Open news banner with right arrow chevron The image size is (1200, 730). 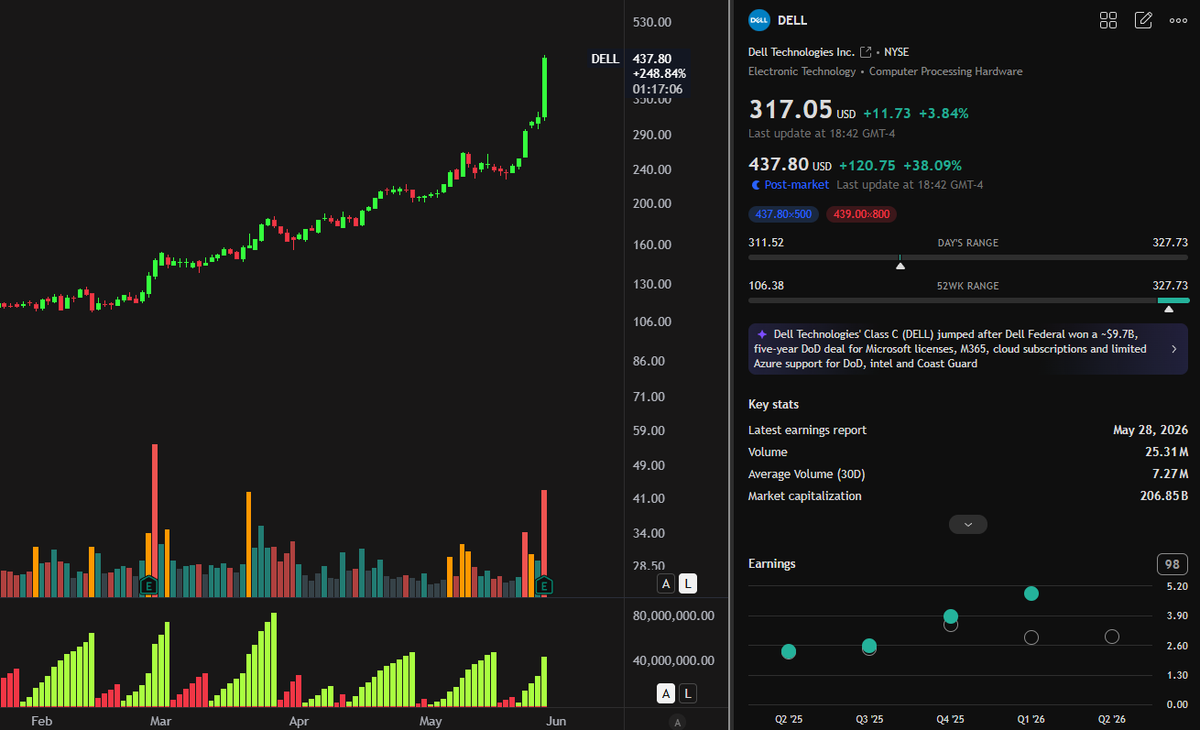(x=1173, y=349)
